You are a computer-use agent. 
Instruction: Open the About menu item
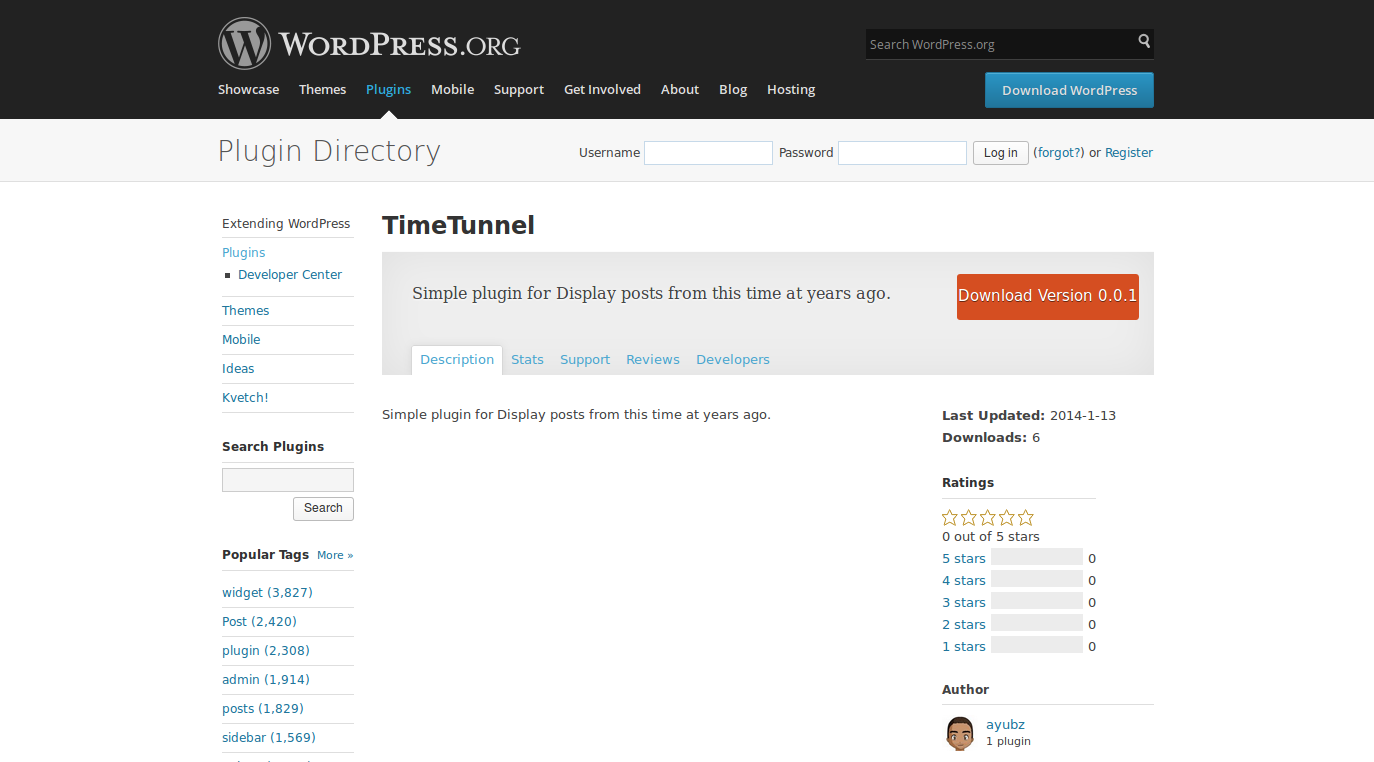680,89
